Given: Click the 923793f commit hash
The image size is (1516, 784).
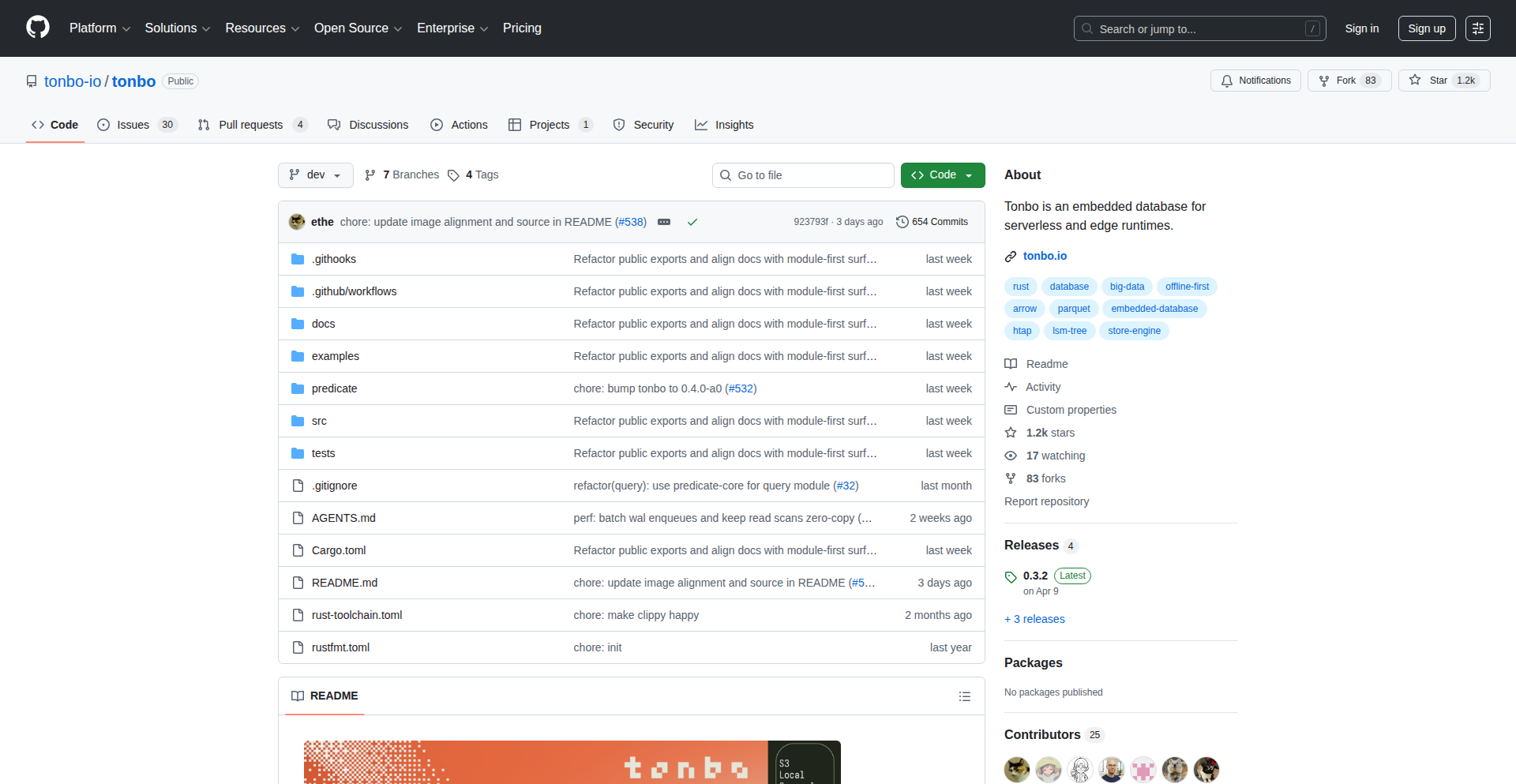Looking at the screenshot, I should click(811, 222).
